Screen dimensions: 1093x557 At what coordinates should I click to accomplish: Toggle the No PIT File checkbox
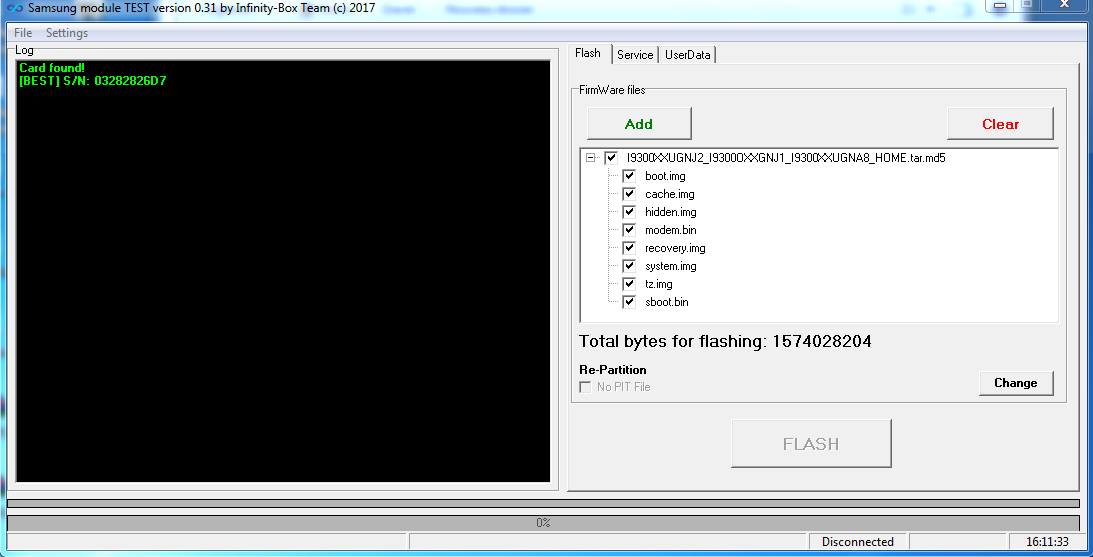tap(586, 387)
